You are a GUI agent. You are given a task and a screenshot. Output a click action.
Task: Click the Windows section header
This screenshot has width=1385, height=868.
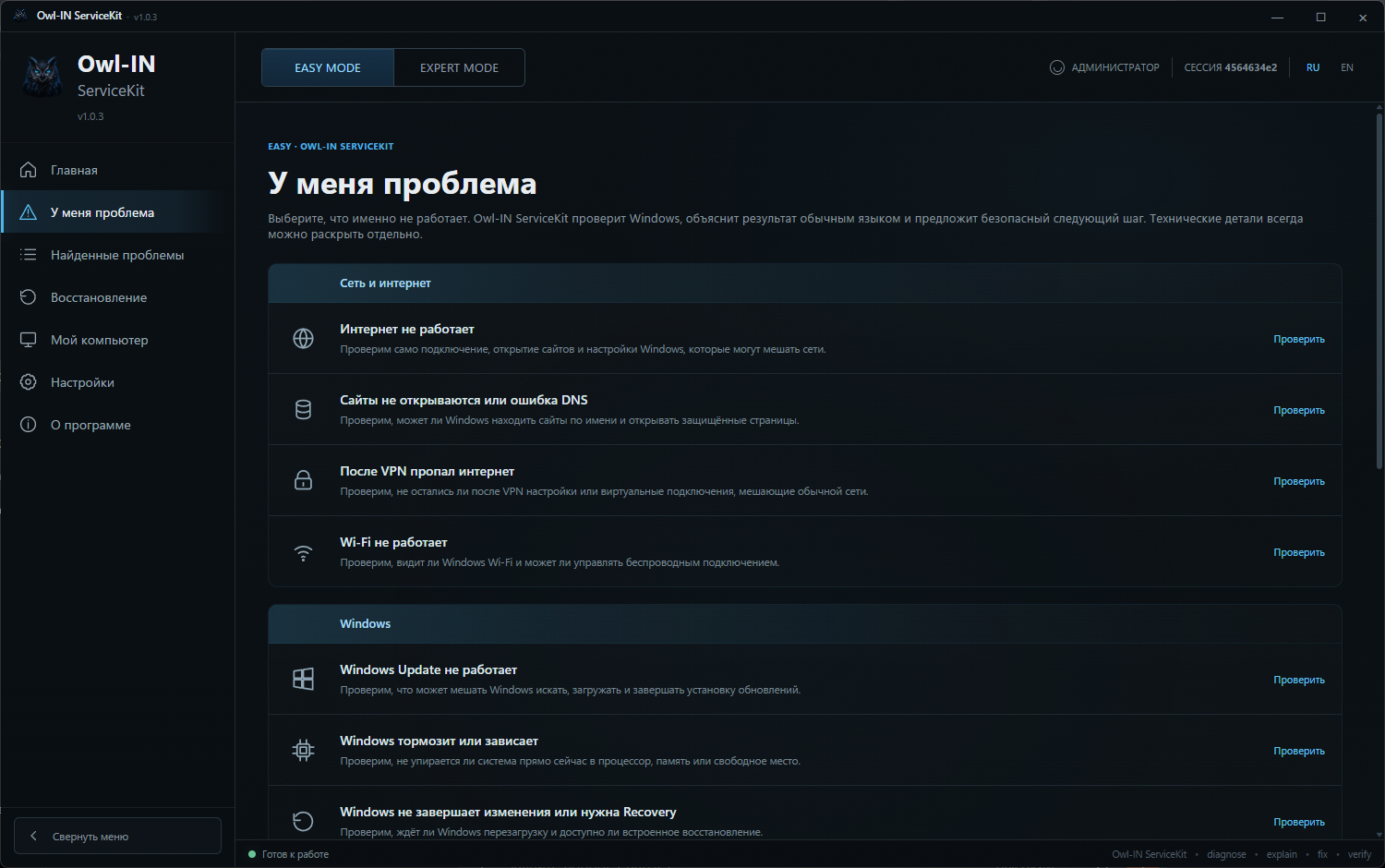coord(804,624)
